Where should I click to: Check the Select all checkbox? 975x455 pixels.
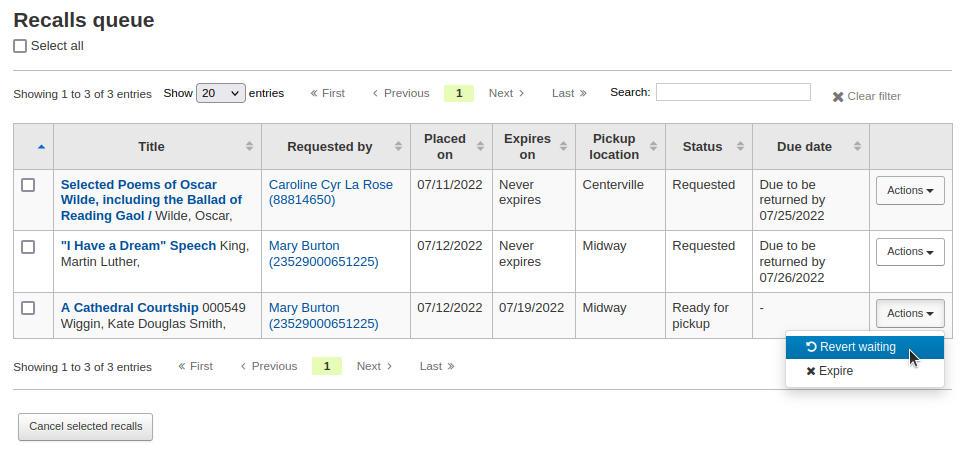(20, 46)
